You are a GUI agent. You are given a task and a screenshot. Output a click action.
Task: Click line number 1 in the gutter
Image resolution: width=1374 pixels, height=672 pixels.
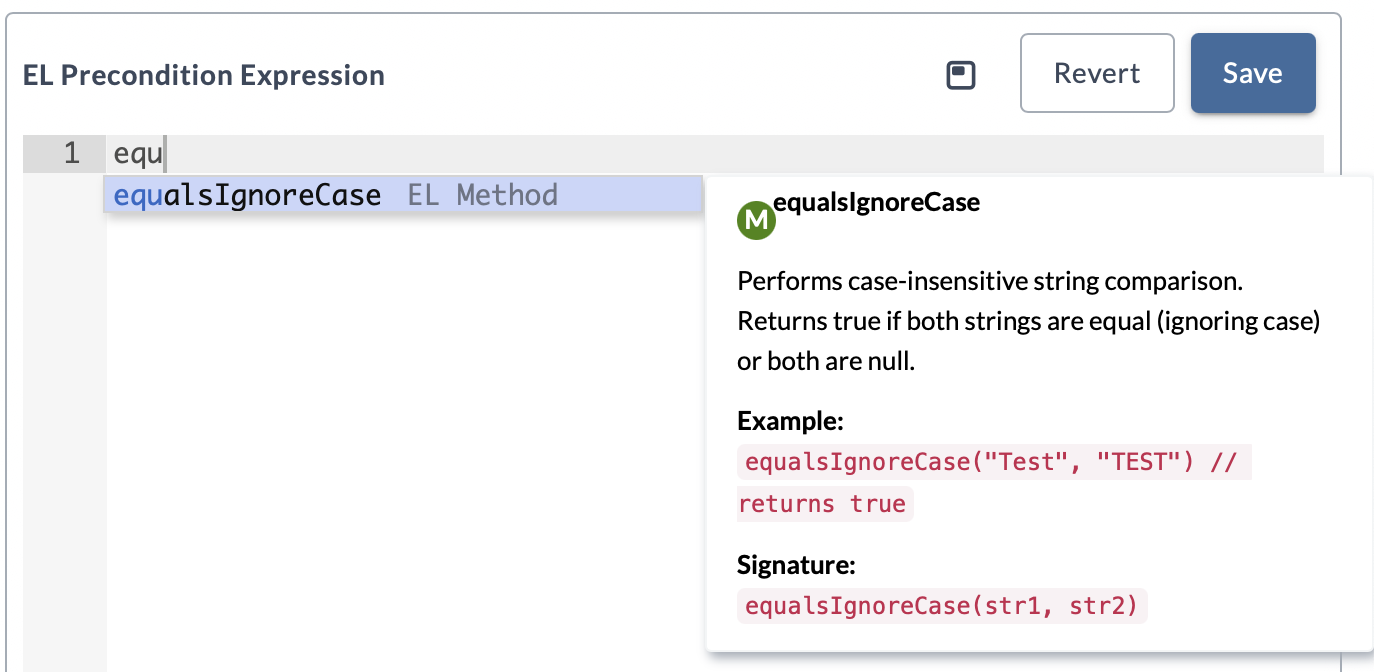(x=71, y=154)
